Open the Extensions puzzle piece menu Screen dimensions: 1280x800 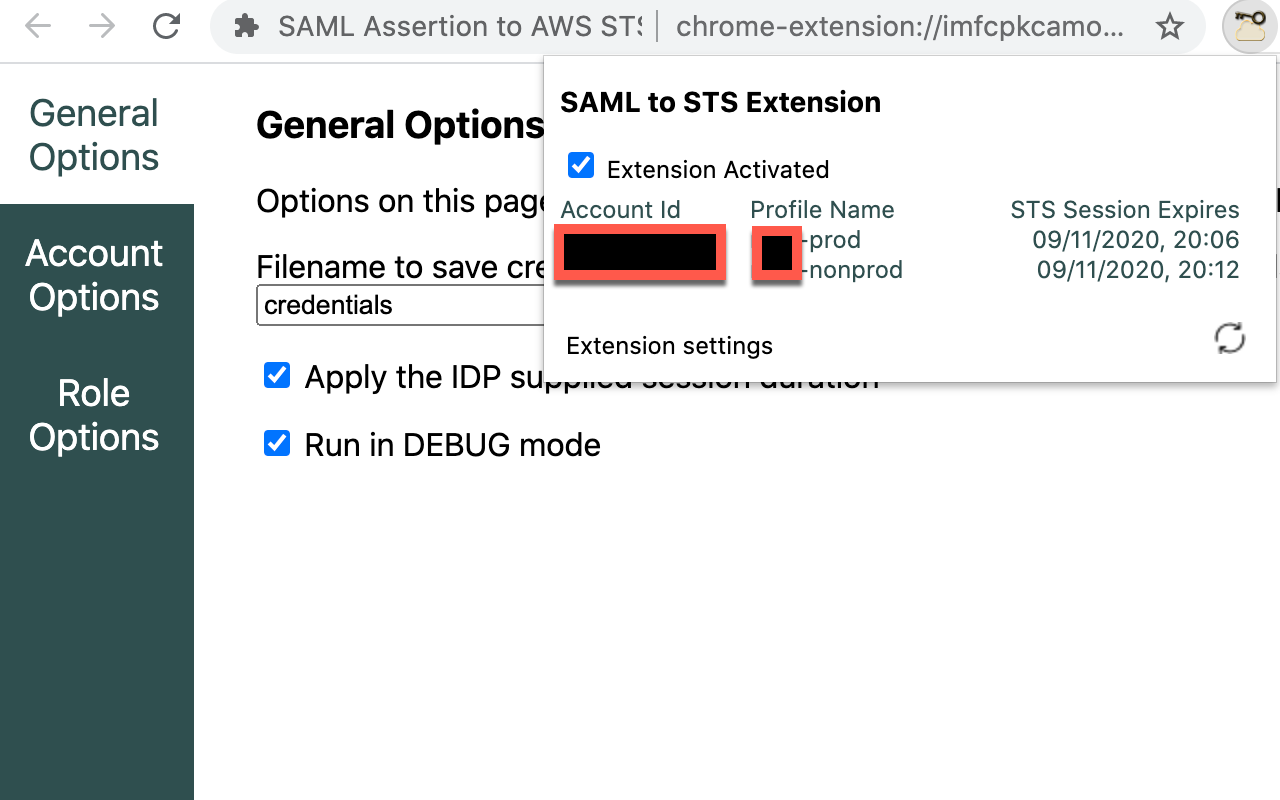click(x=246, y=27)
